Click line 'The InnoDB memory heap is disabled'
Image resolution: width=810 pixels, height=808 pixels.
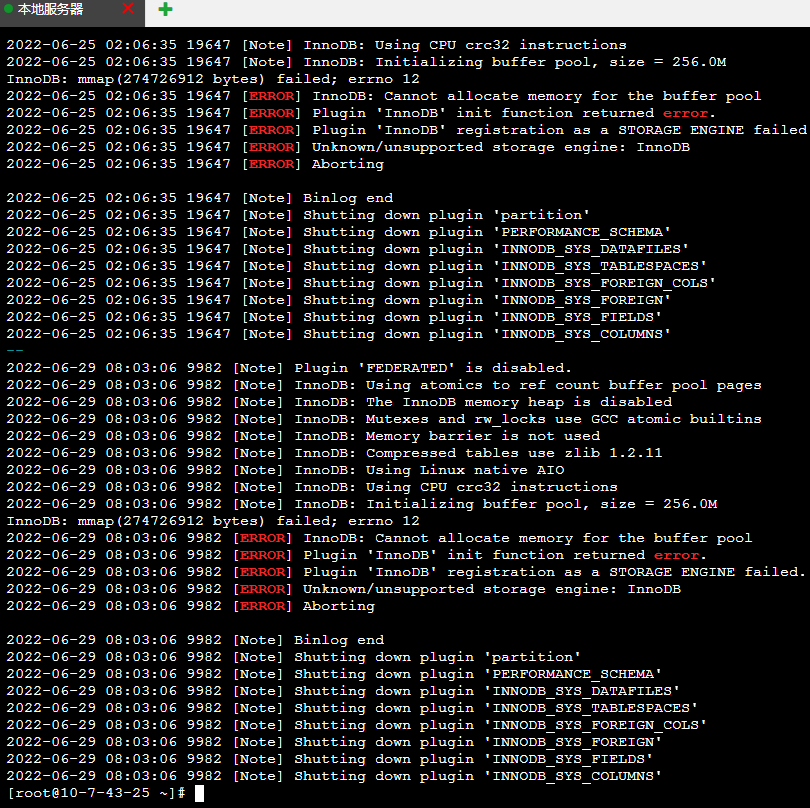tap(339, 402)
